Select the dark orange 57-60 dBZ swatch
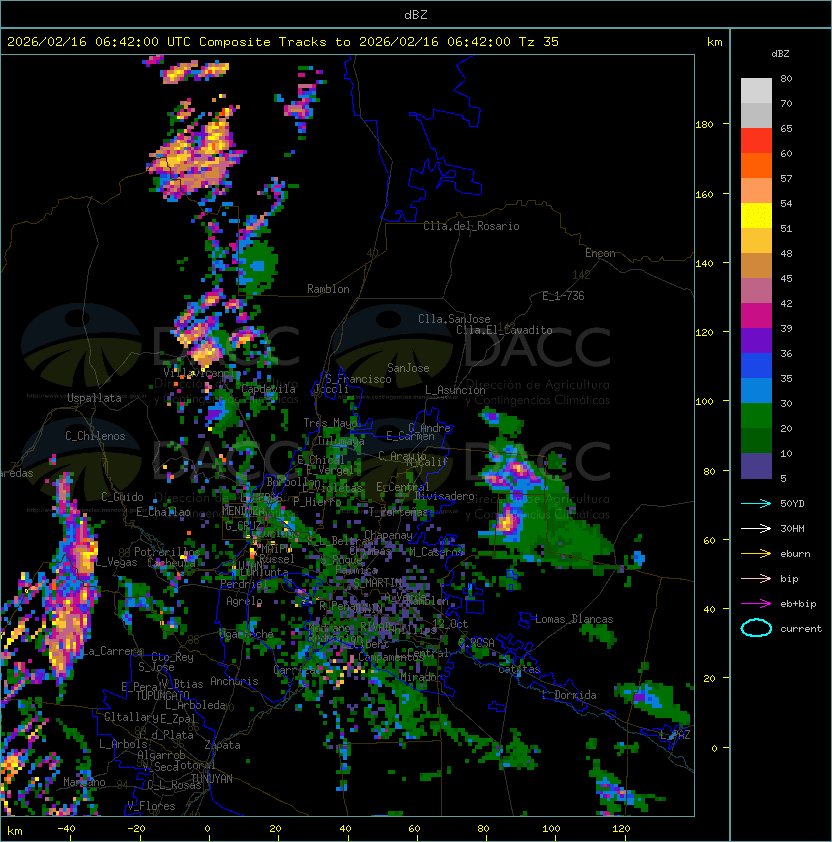 [x=756, y=166]
